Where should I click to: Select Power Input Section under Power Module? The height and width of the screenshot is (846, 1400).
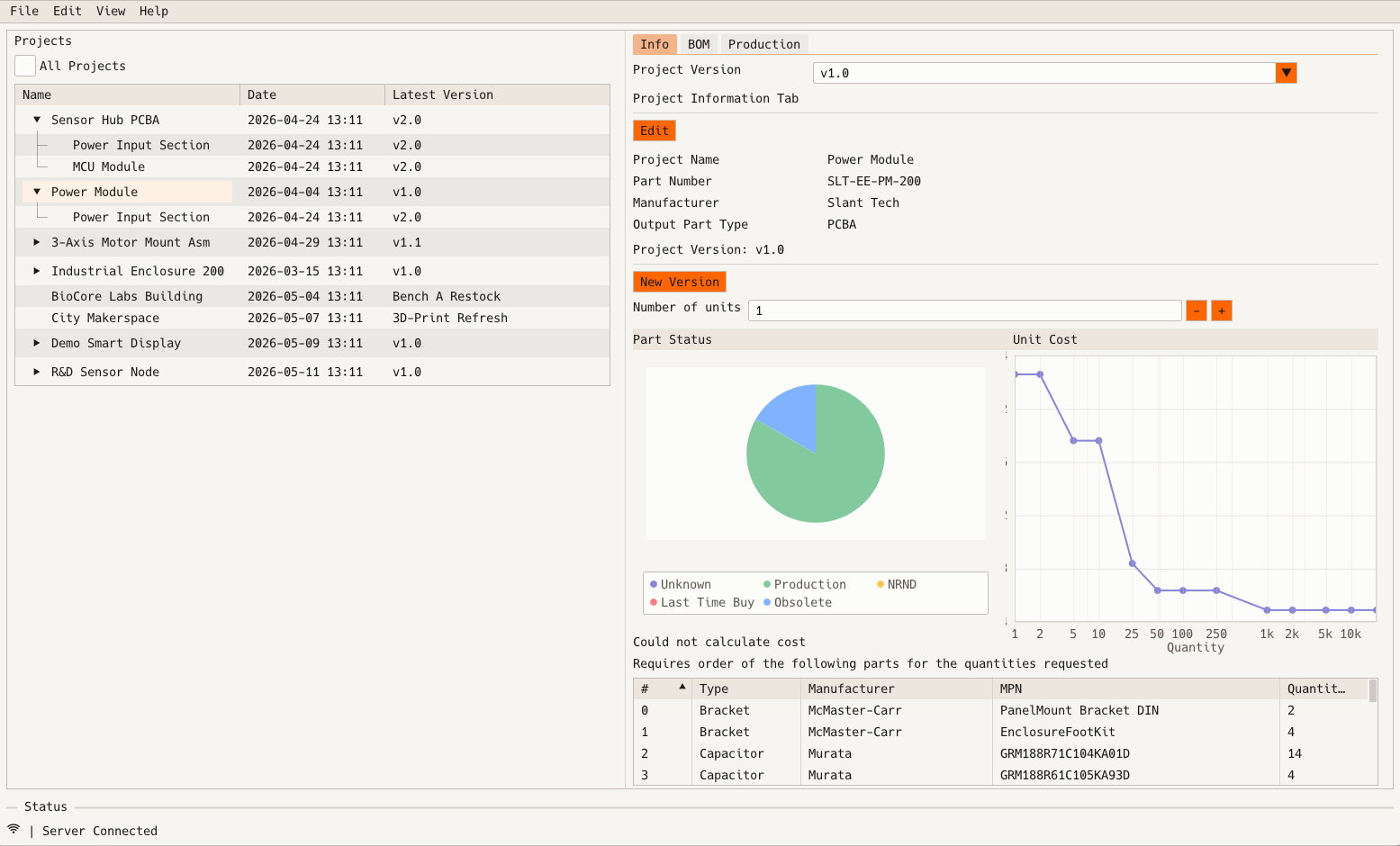[x=141, y=217]
